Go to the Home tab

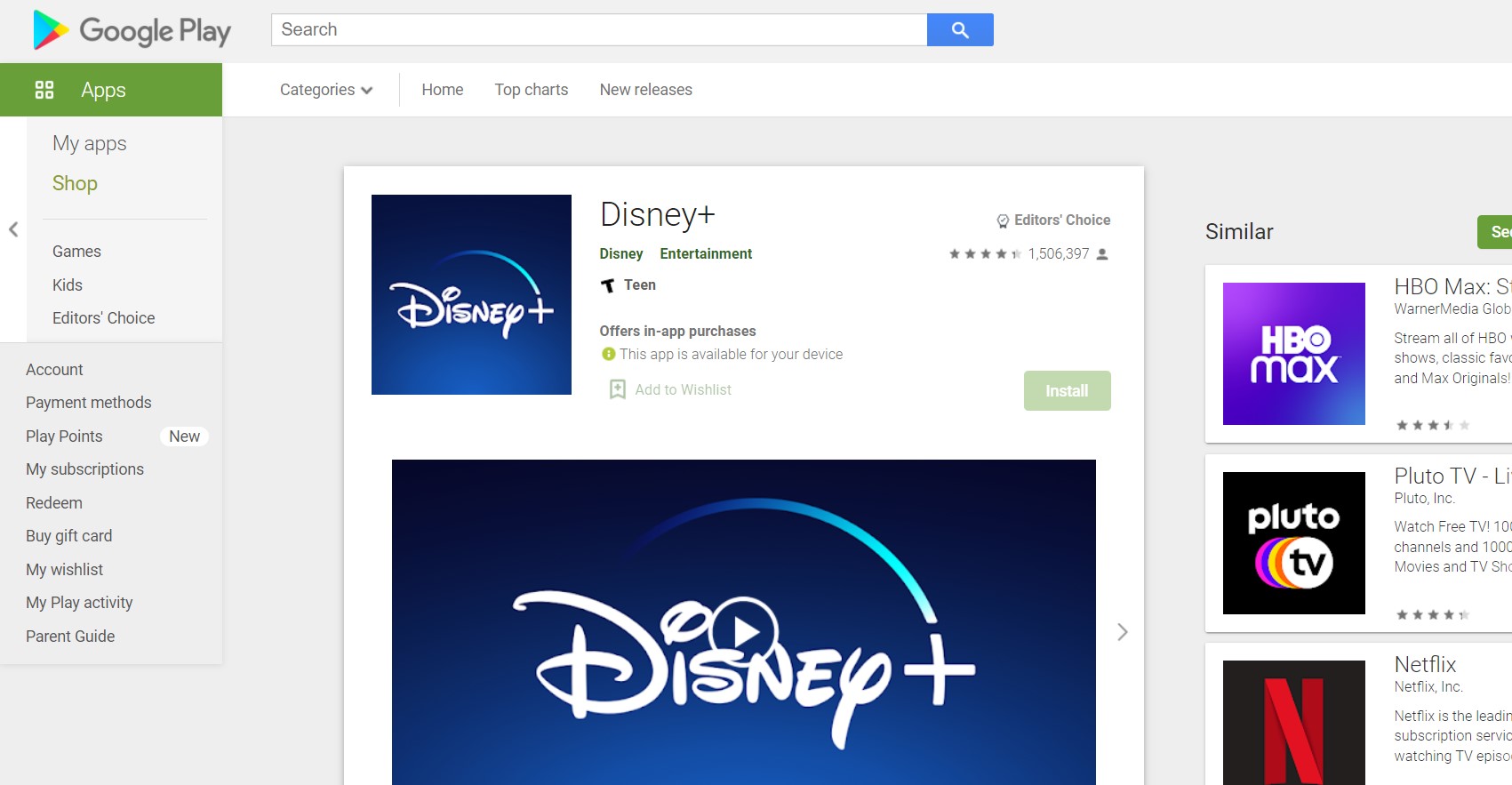point(443,90)
